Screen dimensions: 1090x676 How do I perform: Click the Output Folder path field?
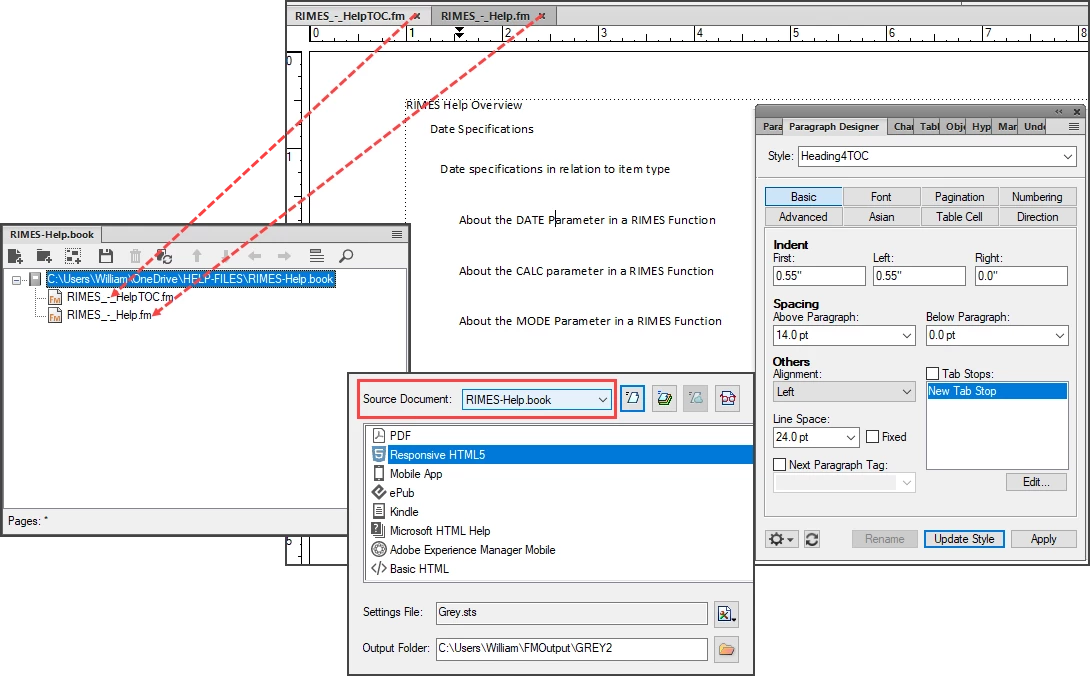[x=571, y=649]
